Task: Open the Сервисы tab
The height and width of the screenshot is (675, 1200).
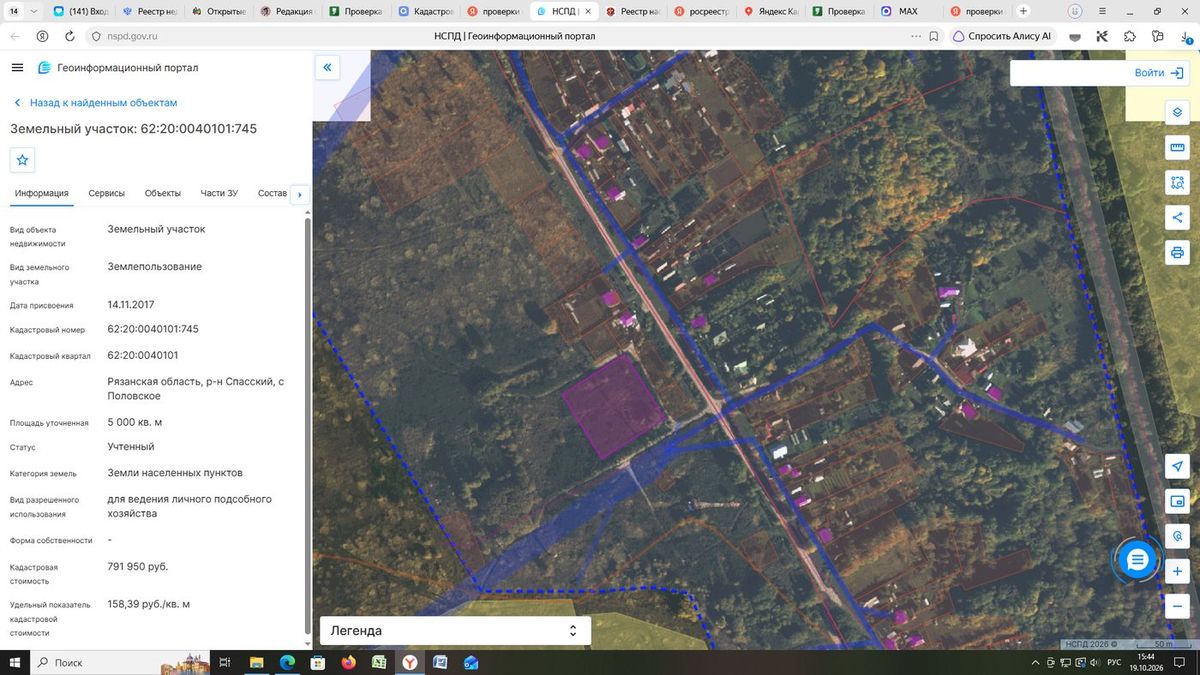Action: click(106, 193)
